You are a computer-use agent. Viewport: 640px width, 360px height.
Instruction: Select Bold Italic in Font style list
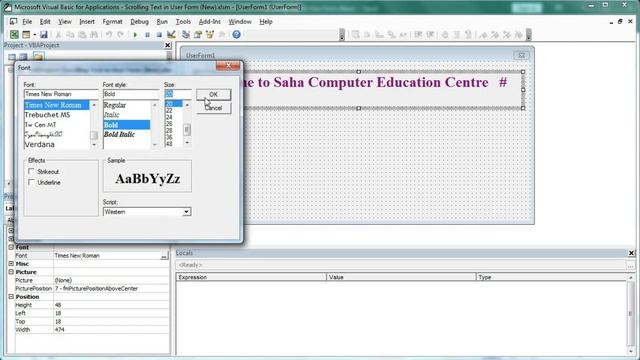pos(119,134)
